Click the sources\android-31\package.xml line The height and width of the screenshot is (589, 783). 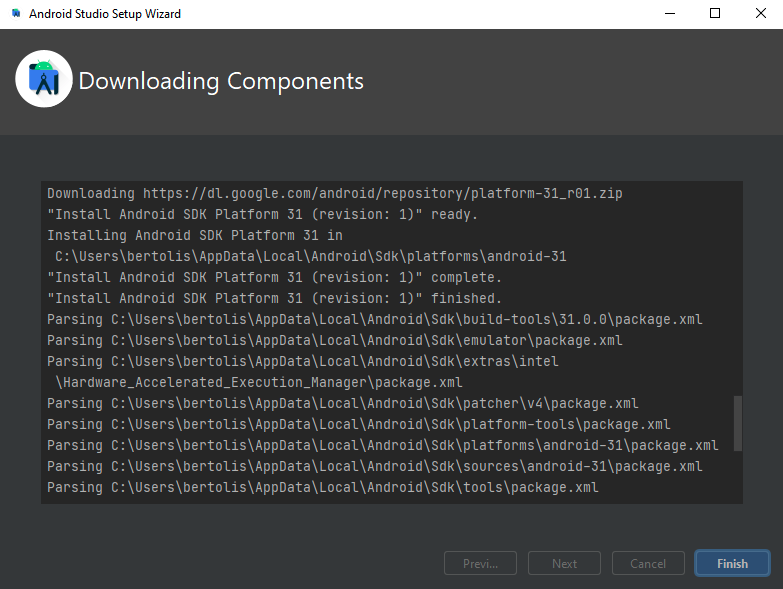click(x=375, y=466)
